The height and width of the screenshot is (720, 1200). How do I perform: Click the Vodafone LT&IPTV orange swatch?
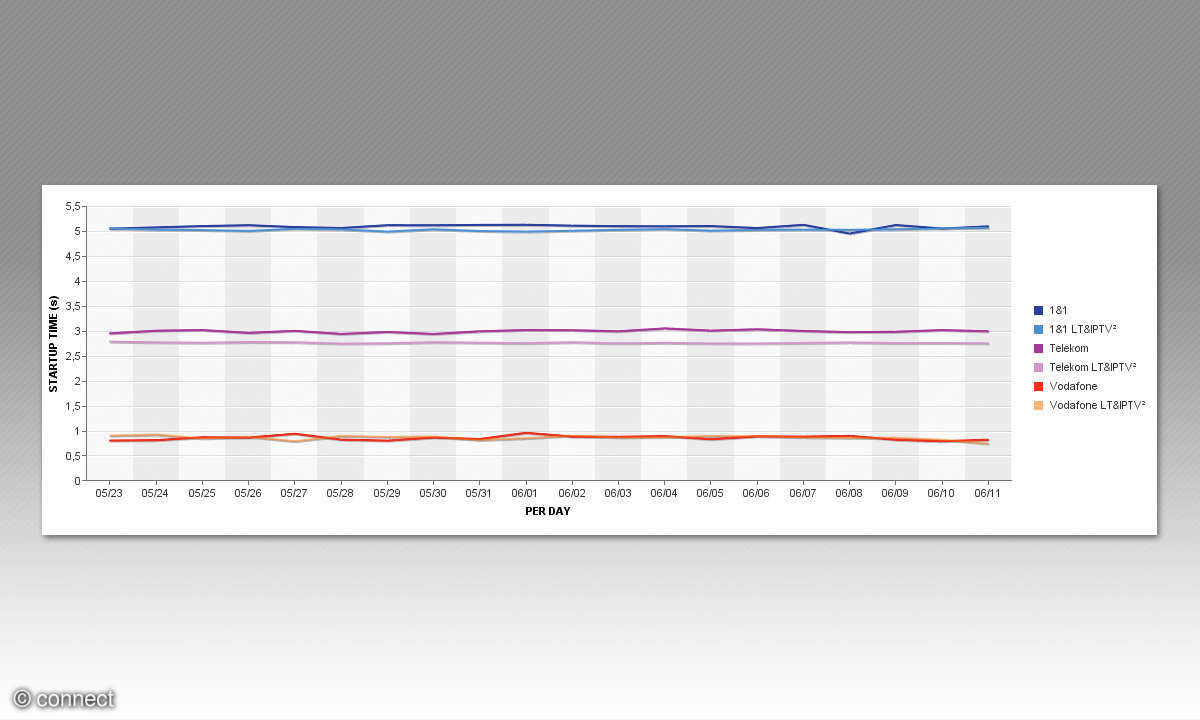pyautogui.click(x=1038, y=405)
